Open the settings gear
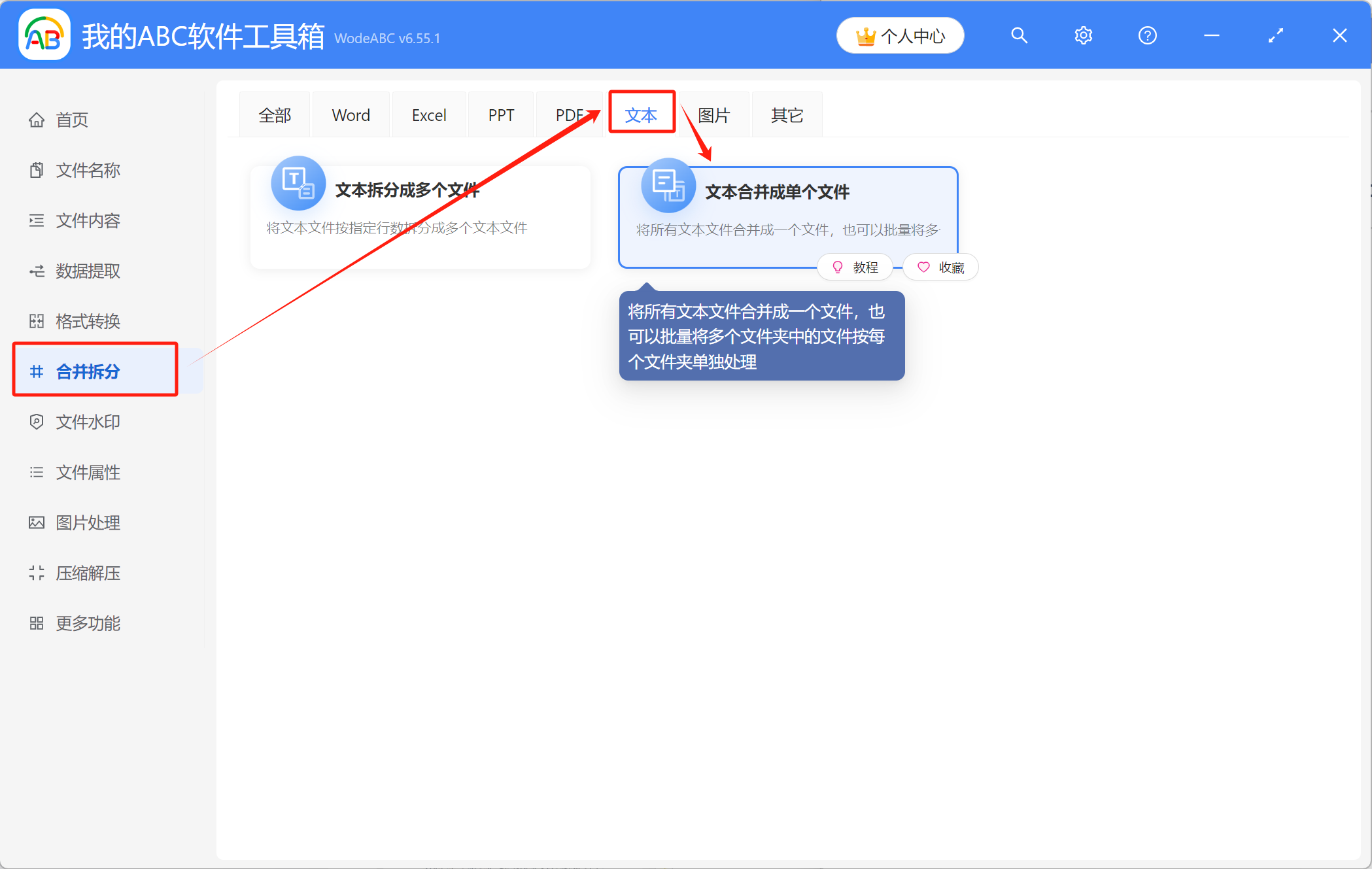Screen dimensions: 1372x869 pyautogui.click(x=1083, y=35)
